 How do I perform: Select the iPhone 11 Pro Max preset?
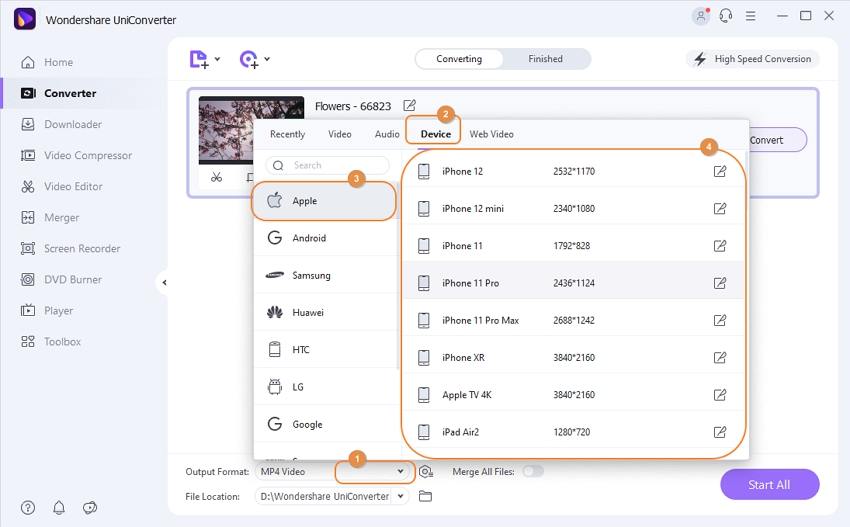(x=573, y=320)
